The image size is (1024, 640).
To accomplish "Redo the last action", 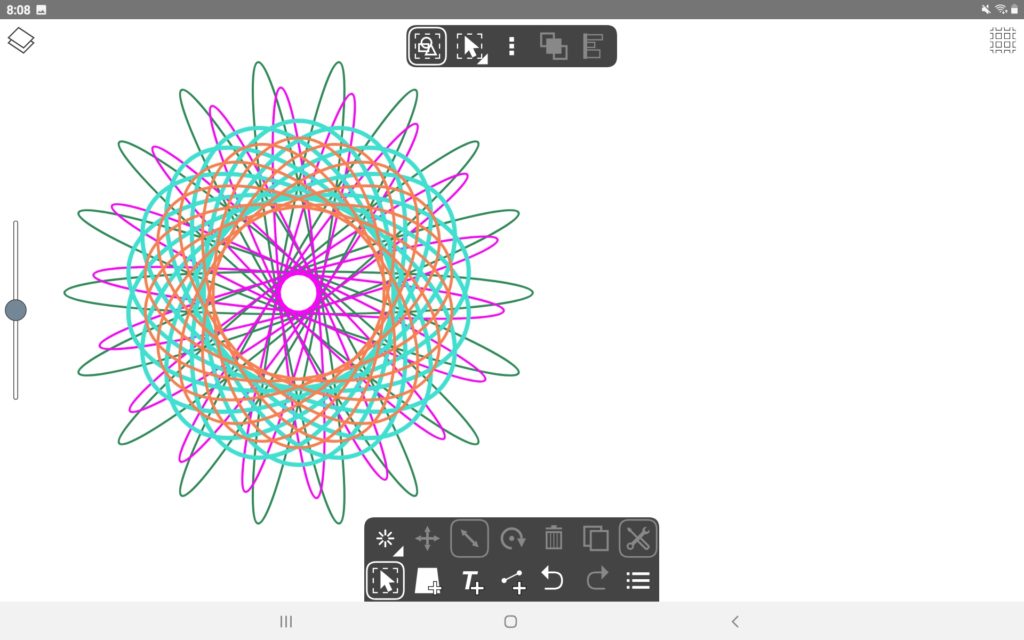I will (595, 580).
